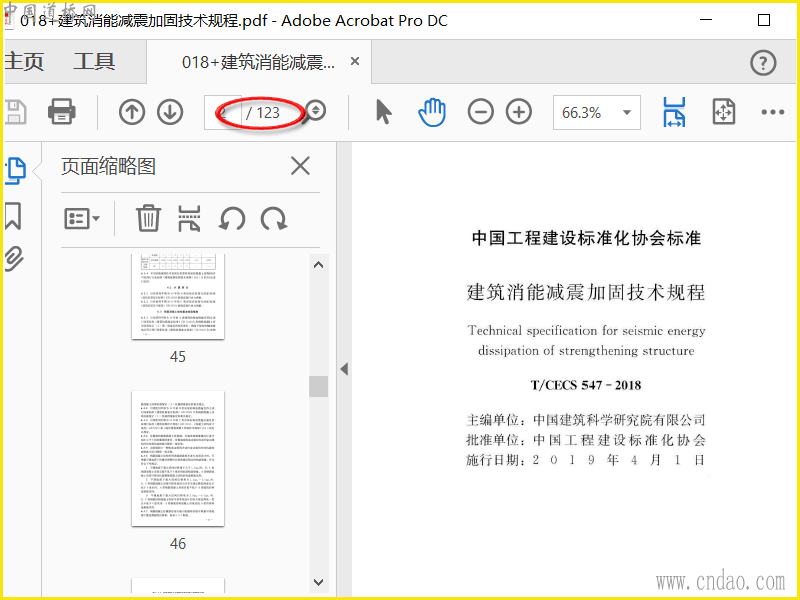Viewport: 800px width, 600px height.
Task: Rotate pages clockwise
Action: [274, 219]
